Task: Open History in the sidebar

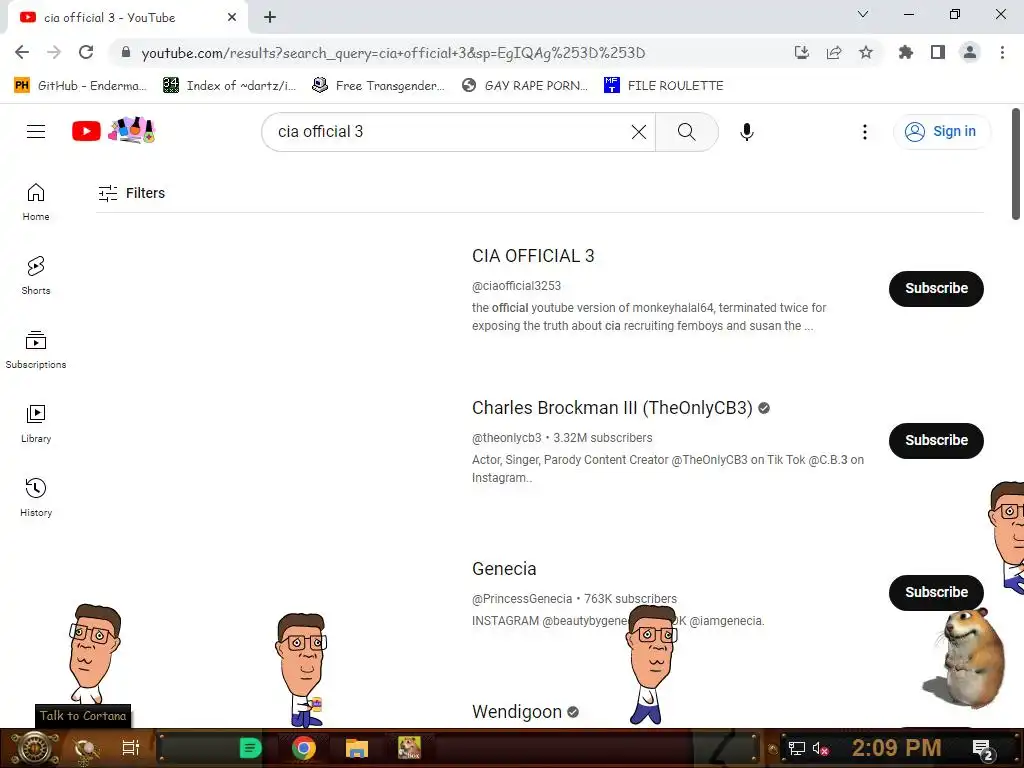Action: tap(36, 498)
